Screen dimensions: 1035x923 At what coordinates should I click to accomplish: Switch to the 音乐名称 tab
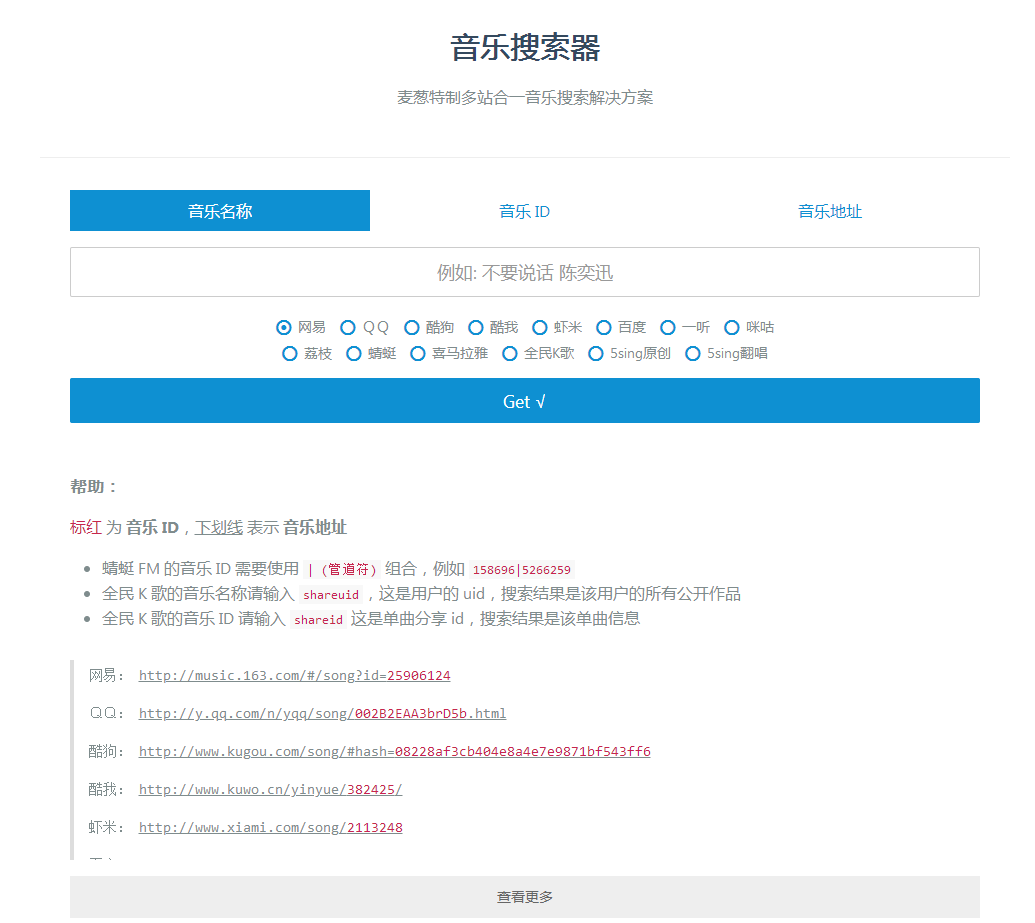(x=220, y=211)
